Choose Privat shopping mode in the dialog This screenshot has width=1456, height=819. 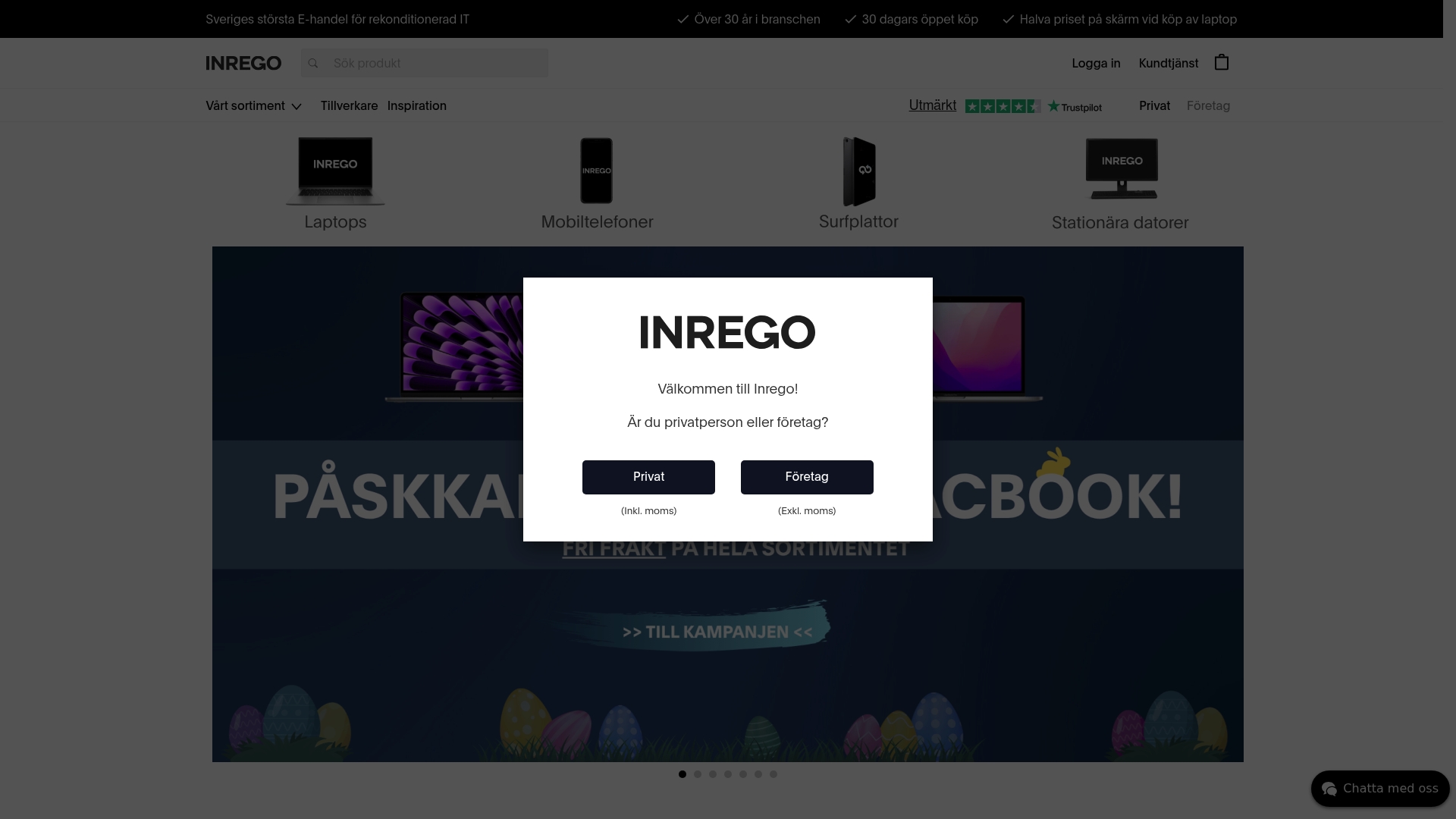(x=648, y=477)
